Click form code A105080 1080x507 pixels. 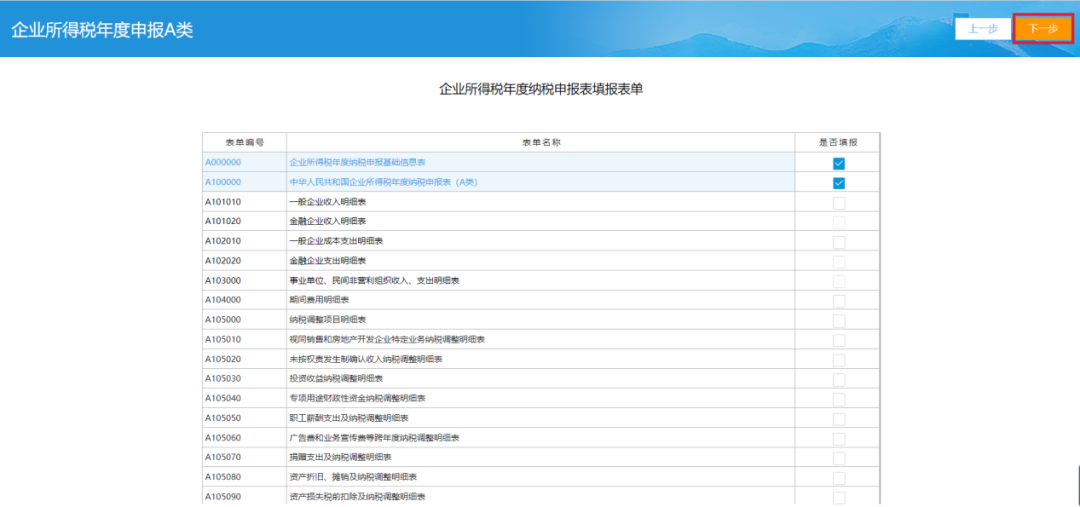(x=223, y=477)
